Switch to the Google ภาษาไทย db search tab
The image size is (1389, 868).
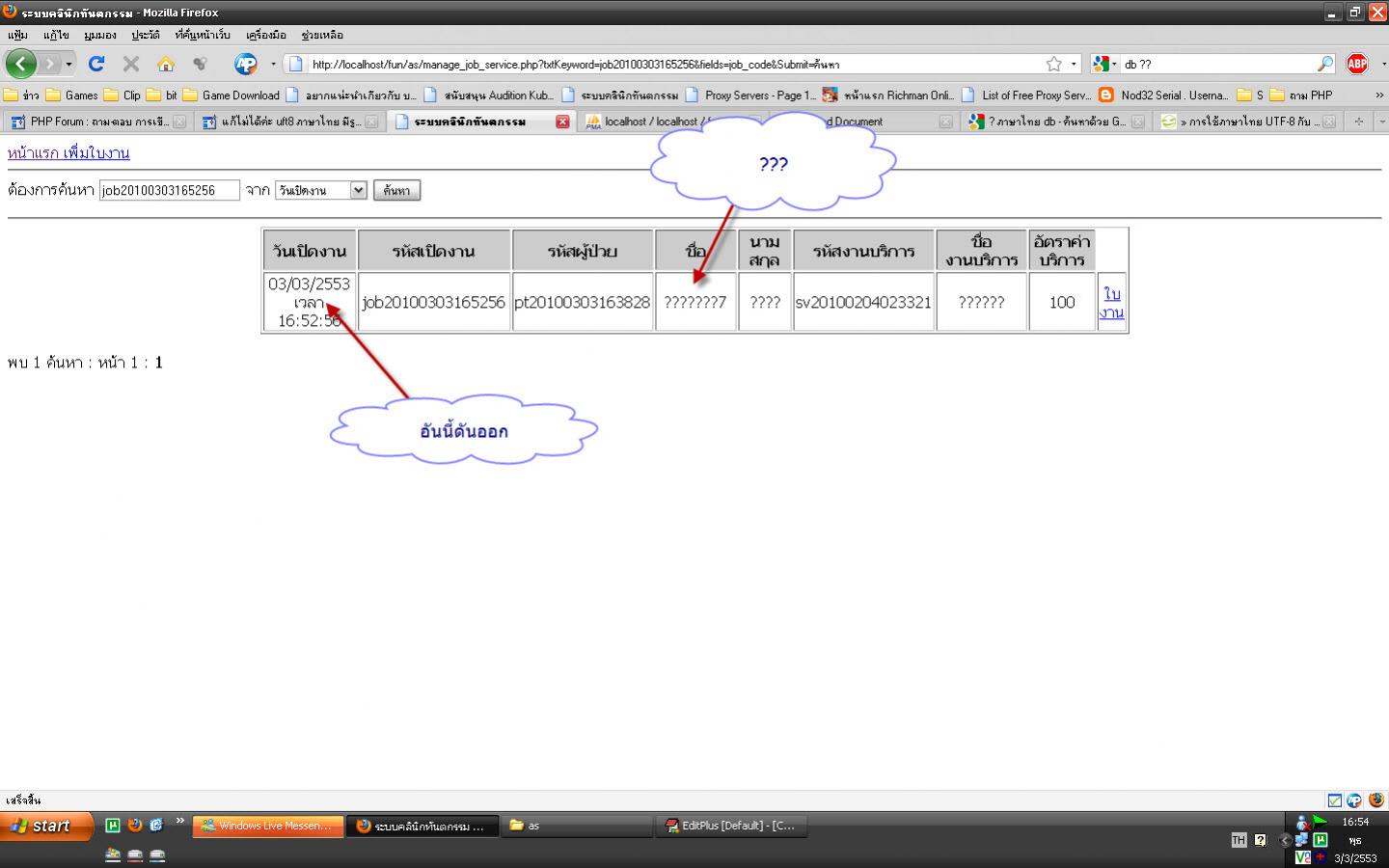tap(1056, 122)
